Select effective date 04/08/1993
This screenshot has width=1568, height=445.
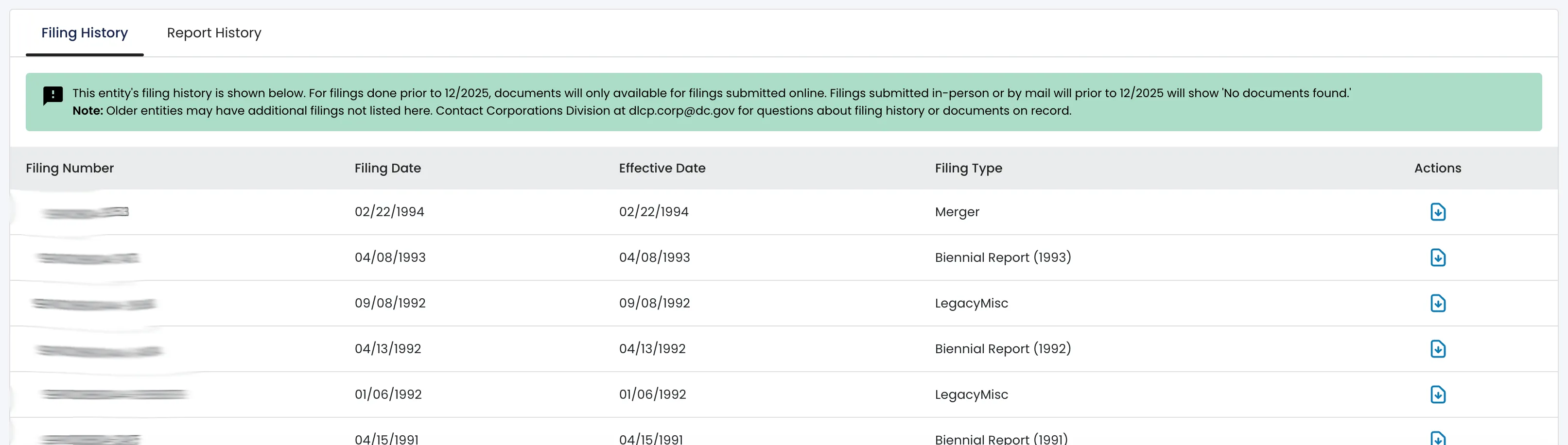[x=654, y=257]
